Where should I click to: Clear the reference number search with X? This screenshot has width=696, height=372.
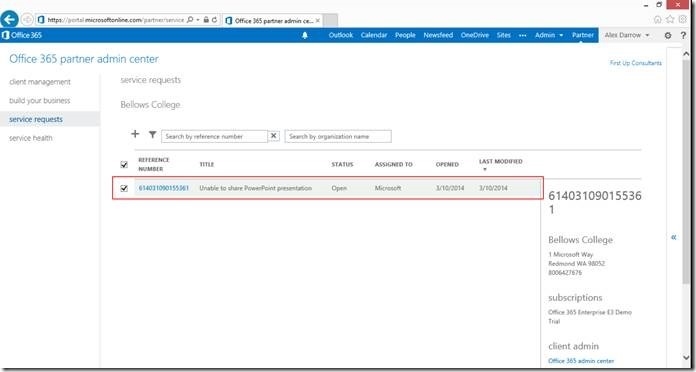tap(274, 136)
